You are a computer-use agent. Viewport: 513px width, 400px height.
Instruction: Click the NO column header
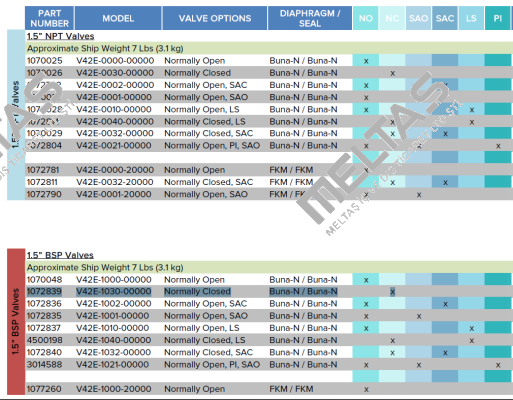click(366, 18)
